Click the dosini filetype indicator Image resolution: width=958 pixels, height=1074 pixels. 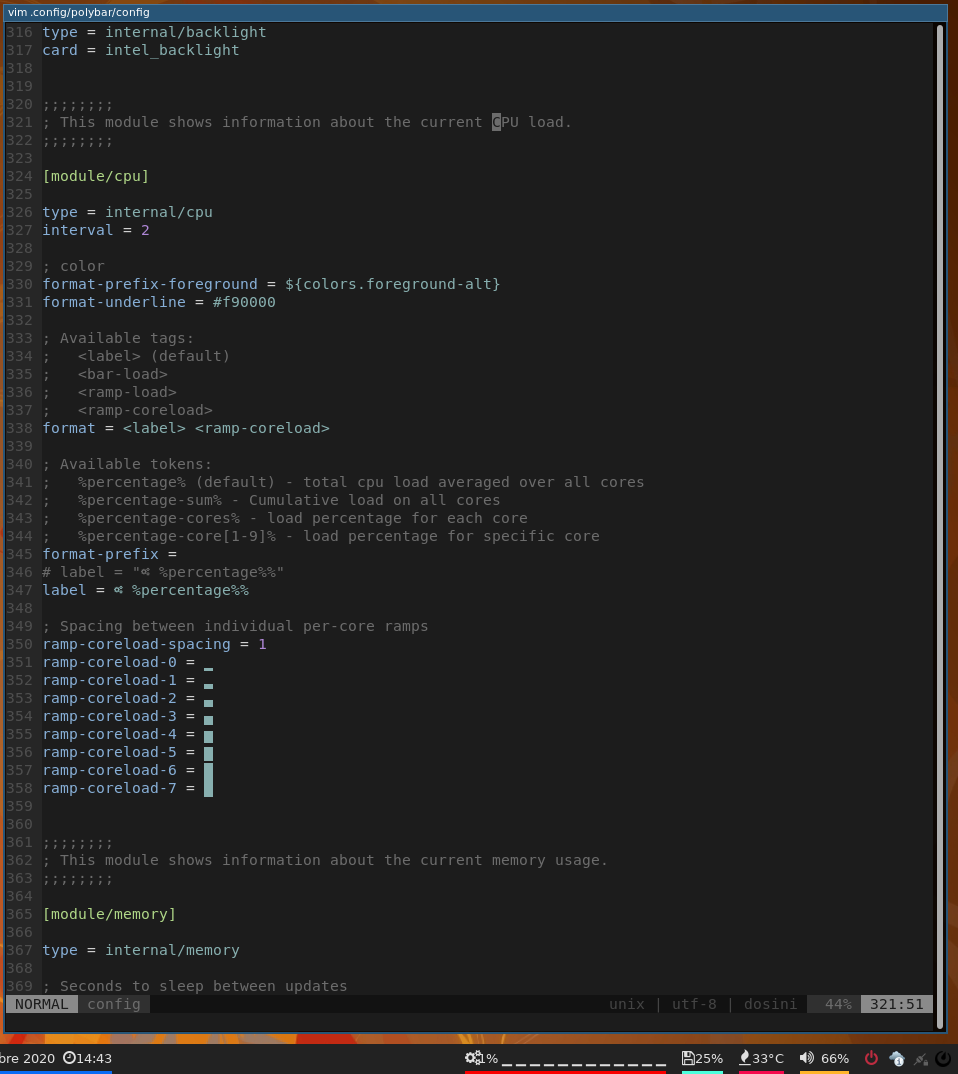point(769,1004)
